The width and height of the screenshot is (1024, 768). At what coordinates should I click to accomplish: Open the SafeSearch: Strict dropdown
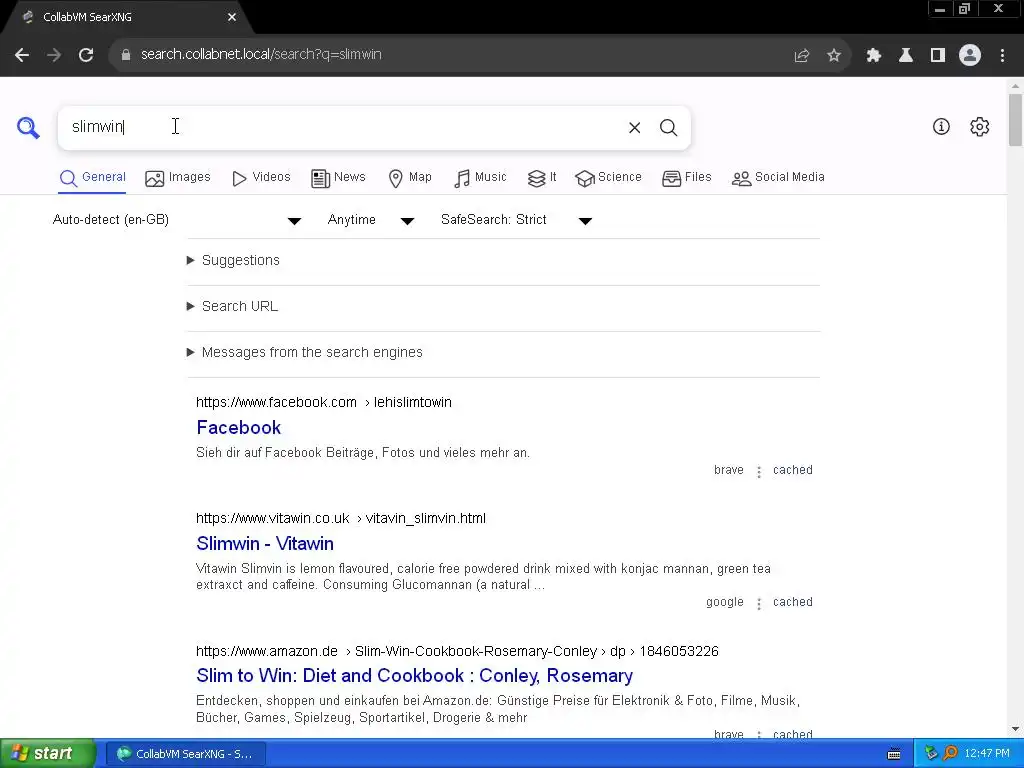517,220
